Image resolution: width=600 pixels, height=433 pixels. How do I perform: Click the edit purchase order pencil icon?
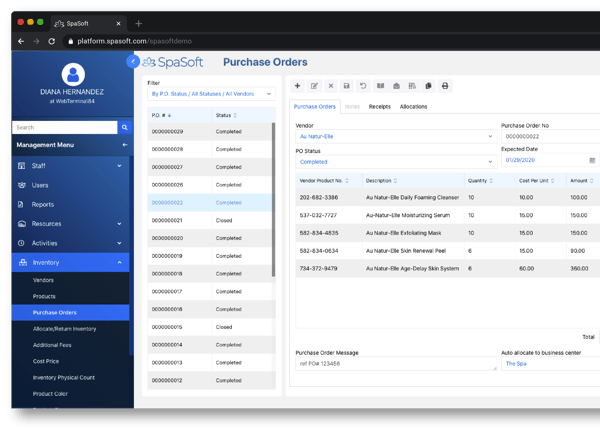click(314, 86)
